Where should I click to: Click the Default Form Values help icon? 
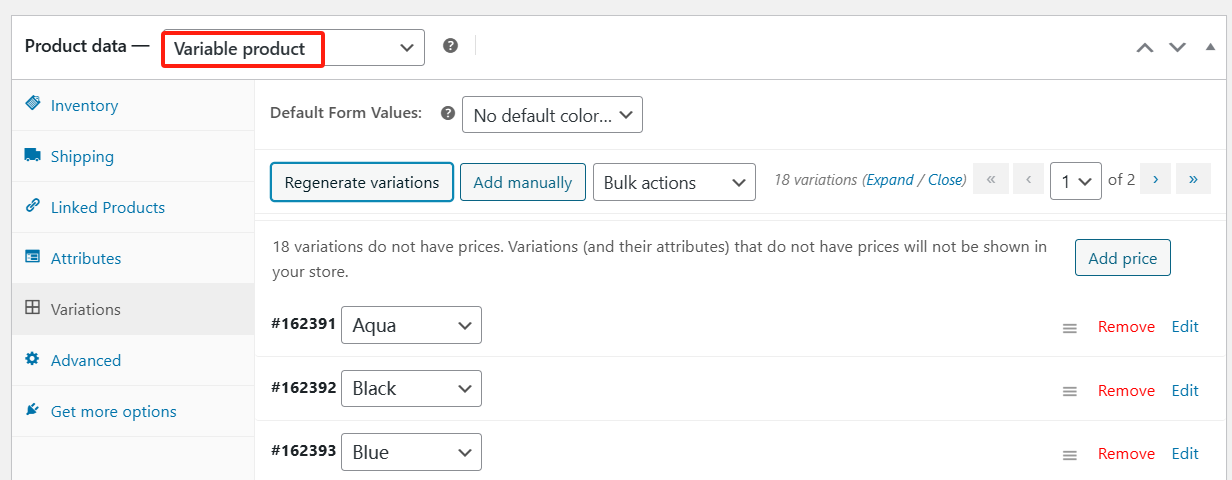click(x=447, y=114)
